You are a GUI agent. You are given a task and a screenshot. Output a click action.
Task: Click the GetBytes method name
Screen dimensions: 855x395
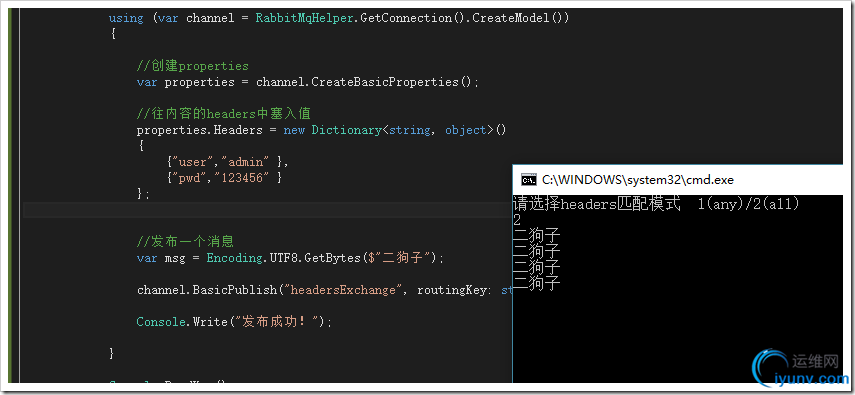point(332,258)
